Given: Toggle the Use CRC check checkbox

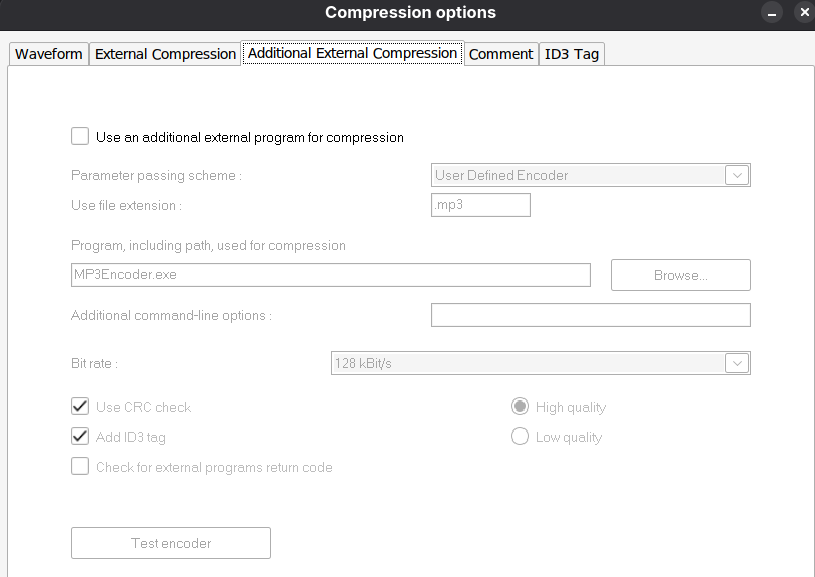Looking at the screenshot, I should [x=80, y=407].
